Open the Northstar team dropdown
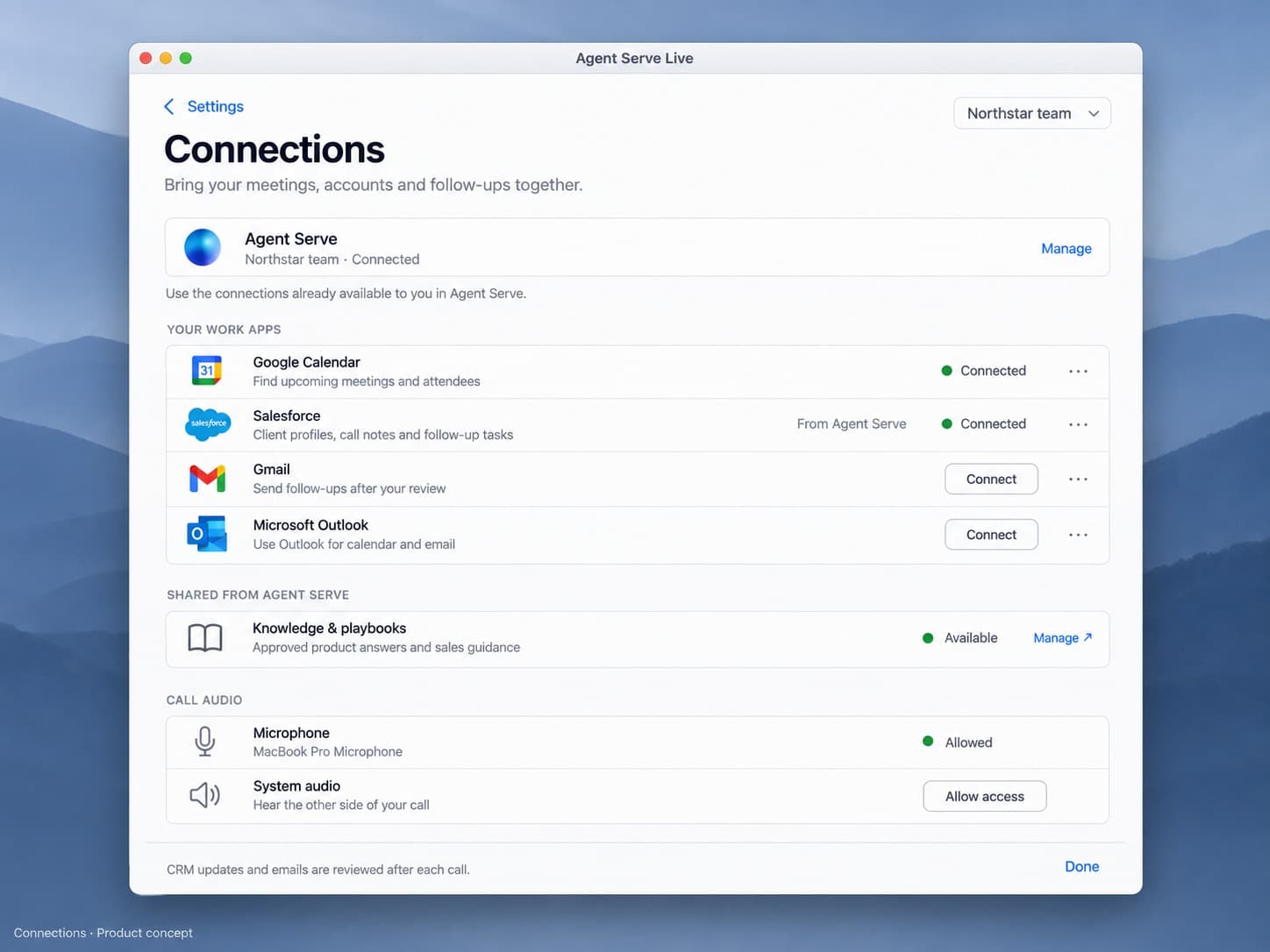The image size is (1270, 952). point(1032,113)
